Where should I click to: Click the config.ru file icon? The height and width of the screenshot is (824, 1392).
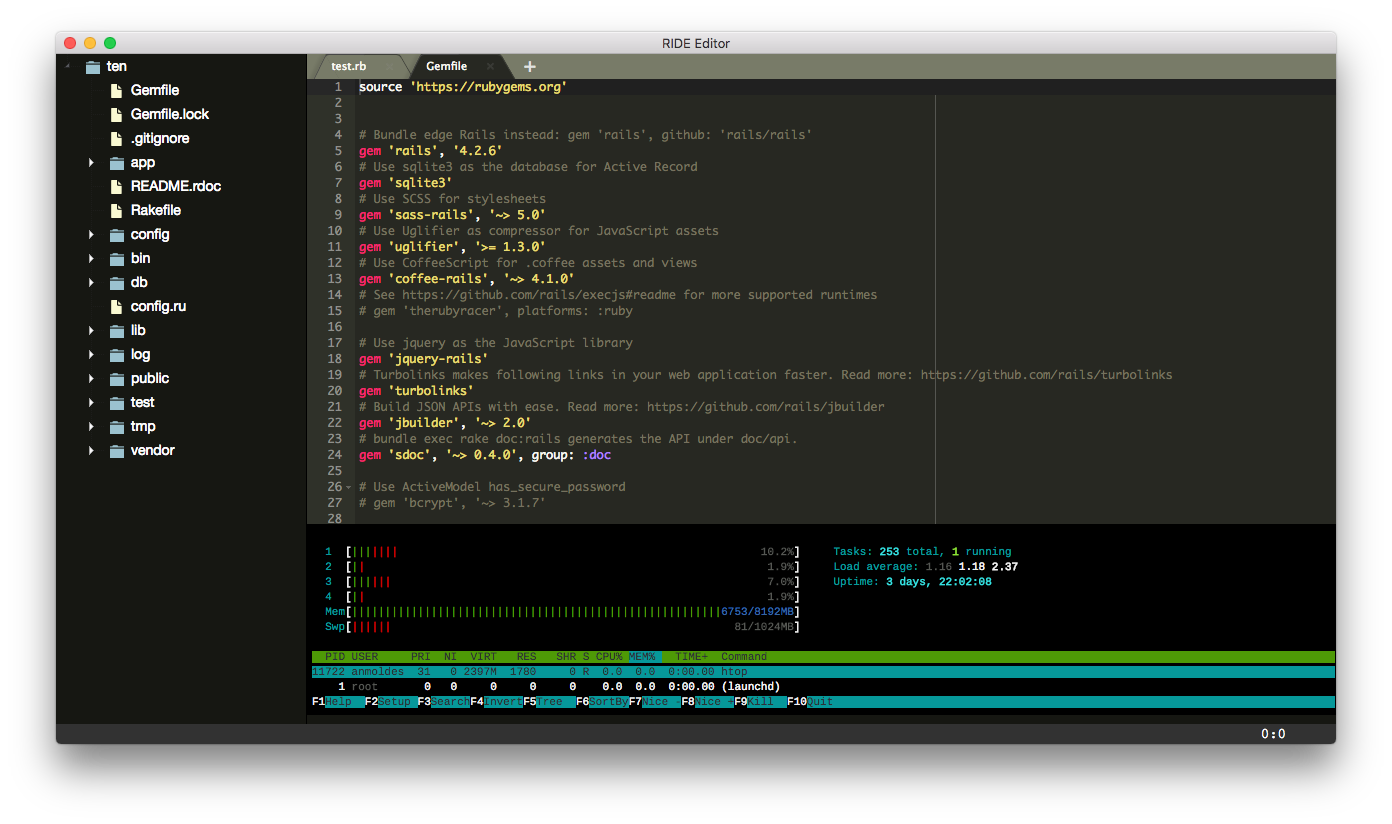(116, 306)
